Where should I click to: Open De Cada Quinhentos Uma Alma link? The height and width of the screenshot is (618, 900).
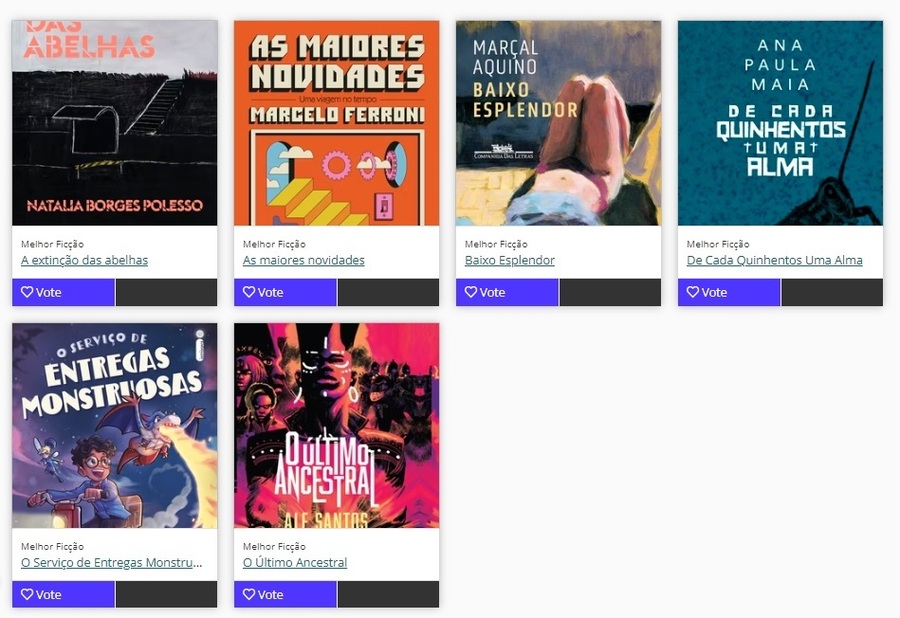tap(774, 260)
